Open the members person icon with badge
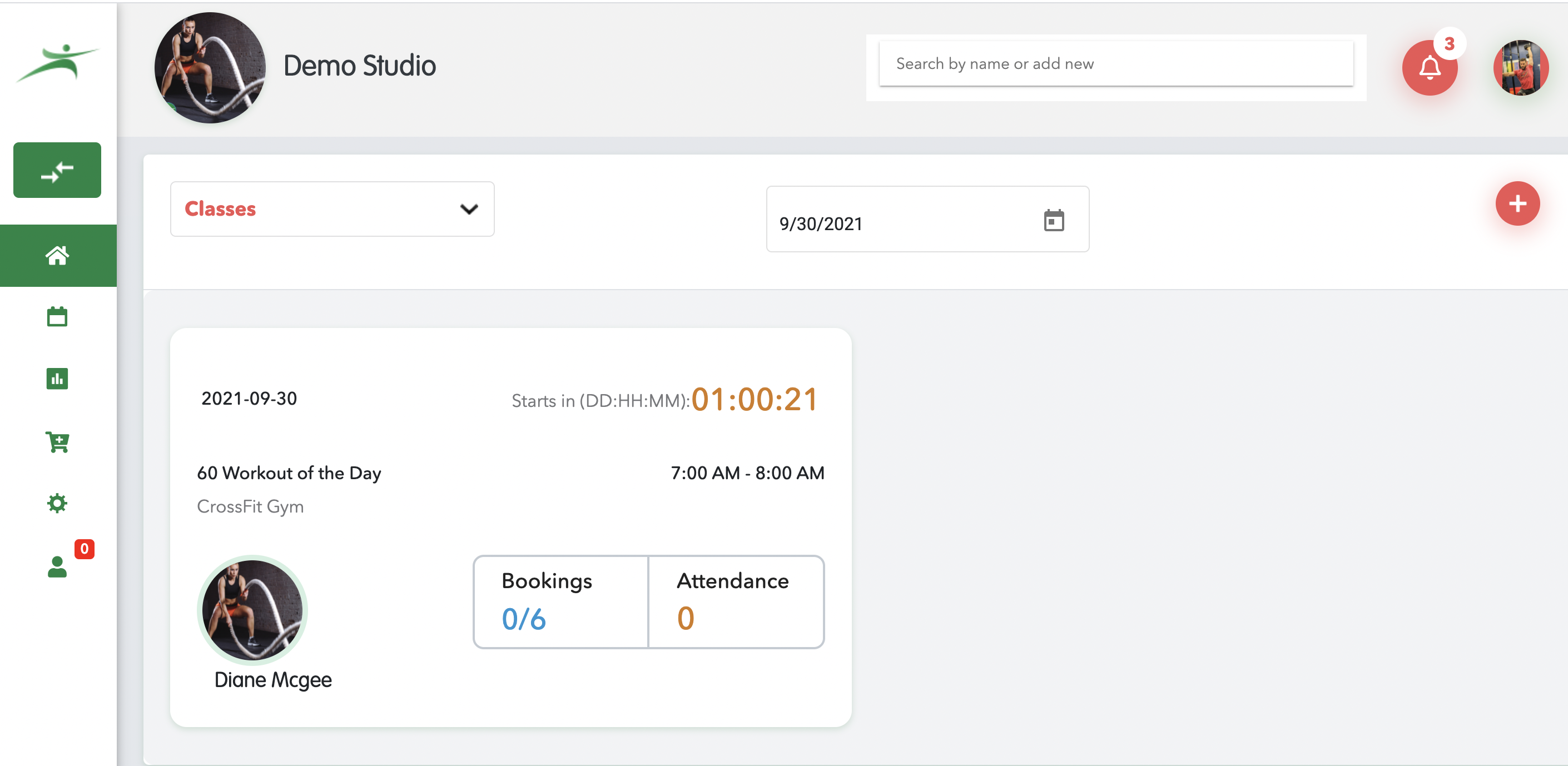The height and width of the screenshot is (766, 1568). pos(57,566)
